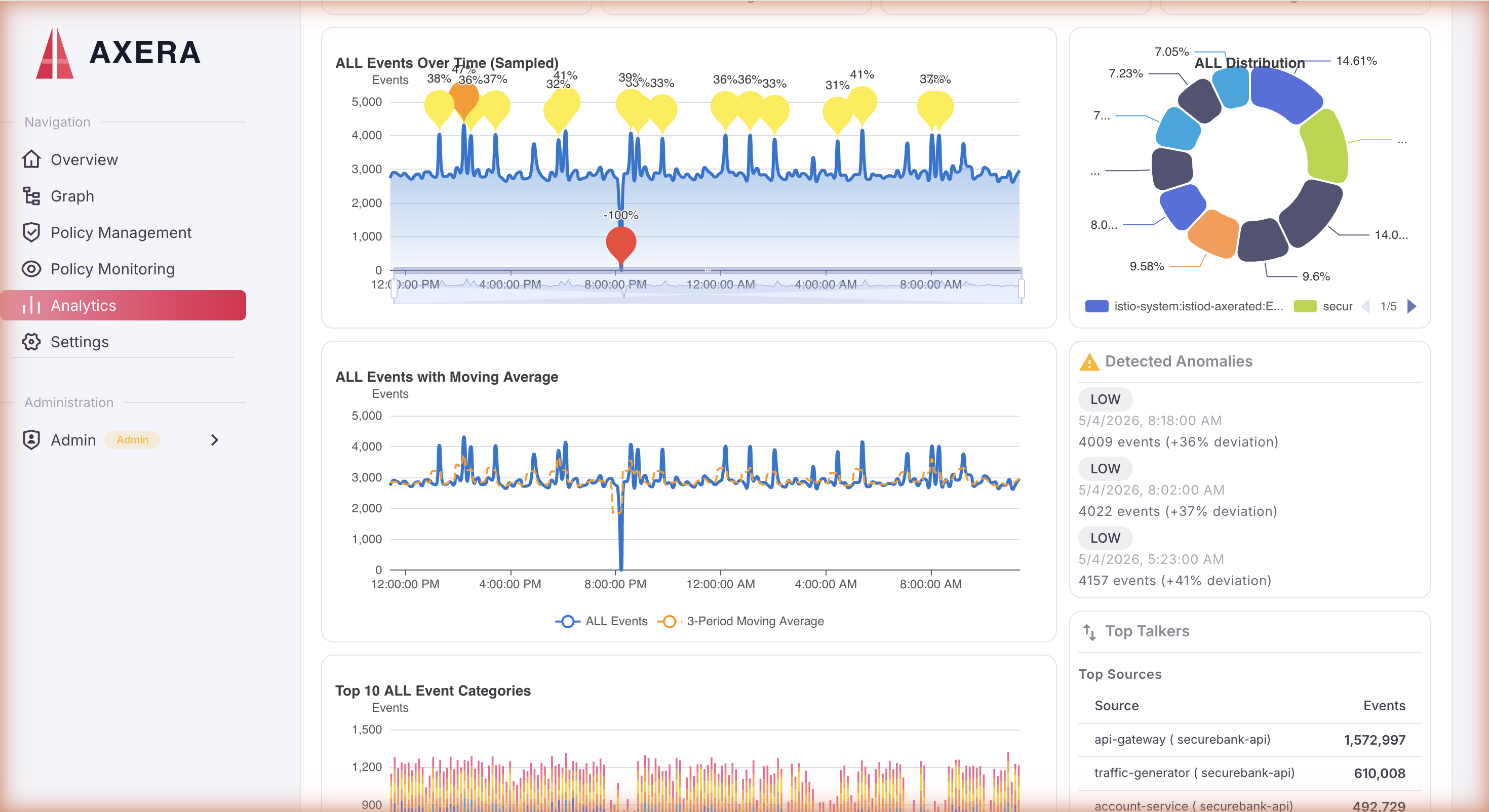This screenshot has width=1489, height=812.
Task: Select the api-gateway ( securebank-api) source row
Action: (x=1250, y=740)
